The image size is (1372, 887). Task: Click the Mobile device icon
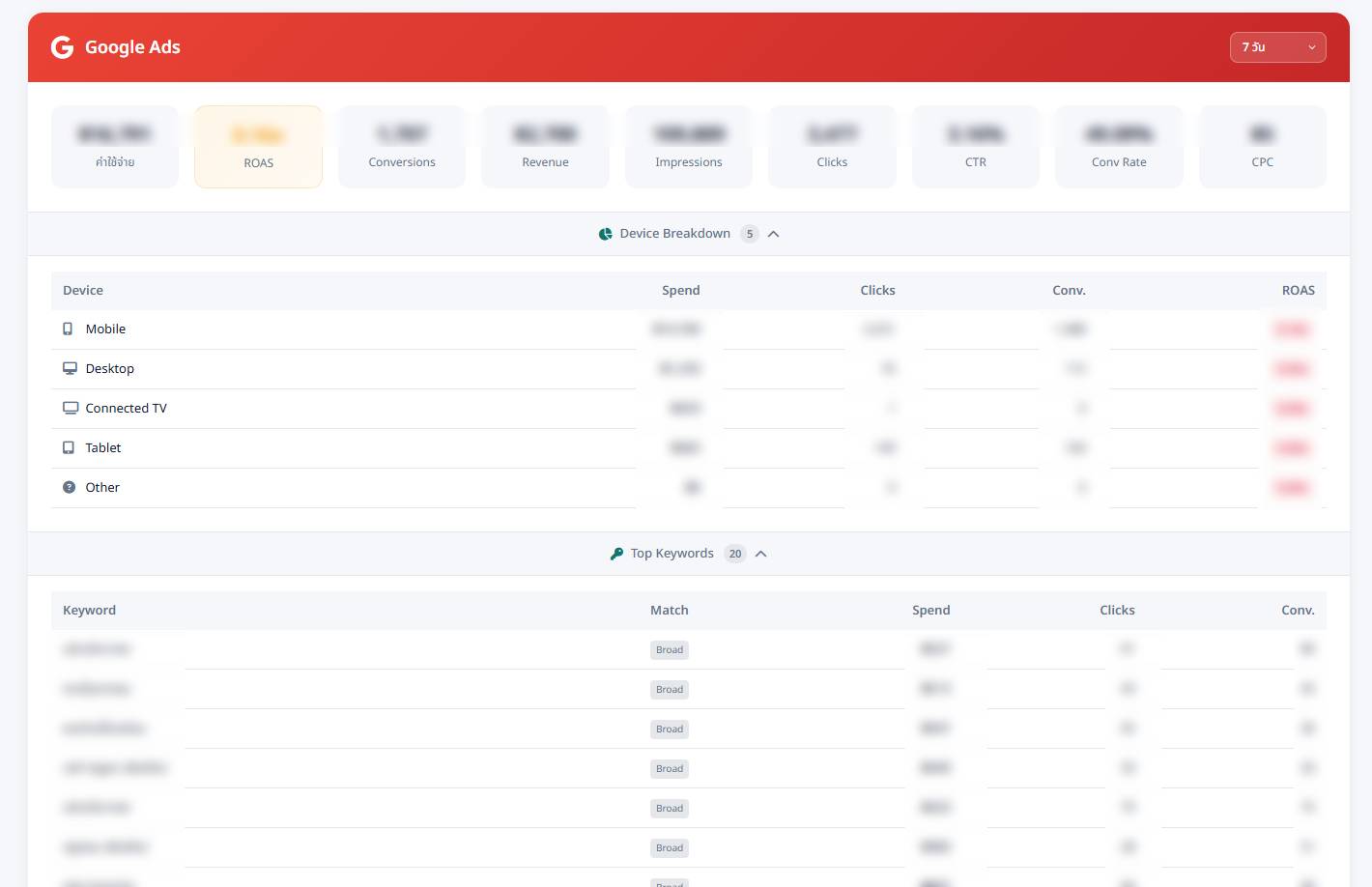tap(68, 329)
